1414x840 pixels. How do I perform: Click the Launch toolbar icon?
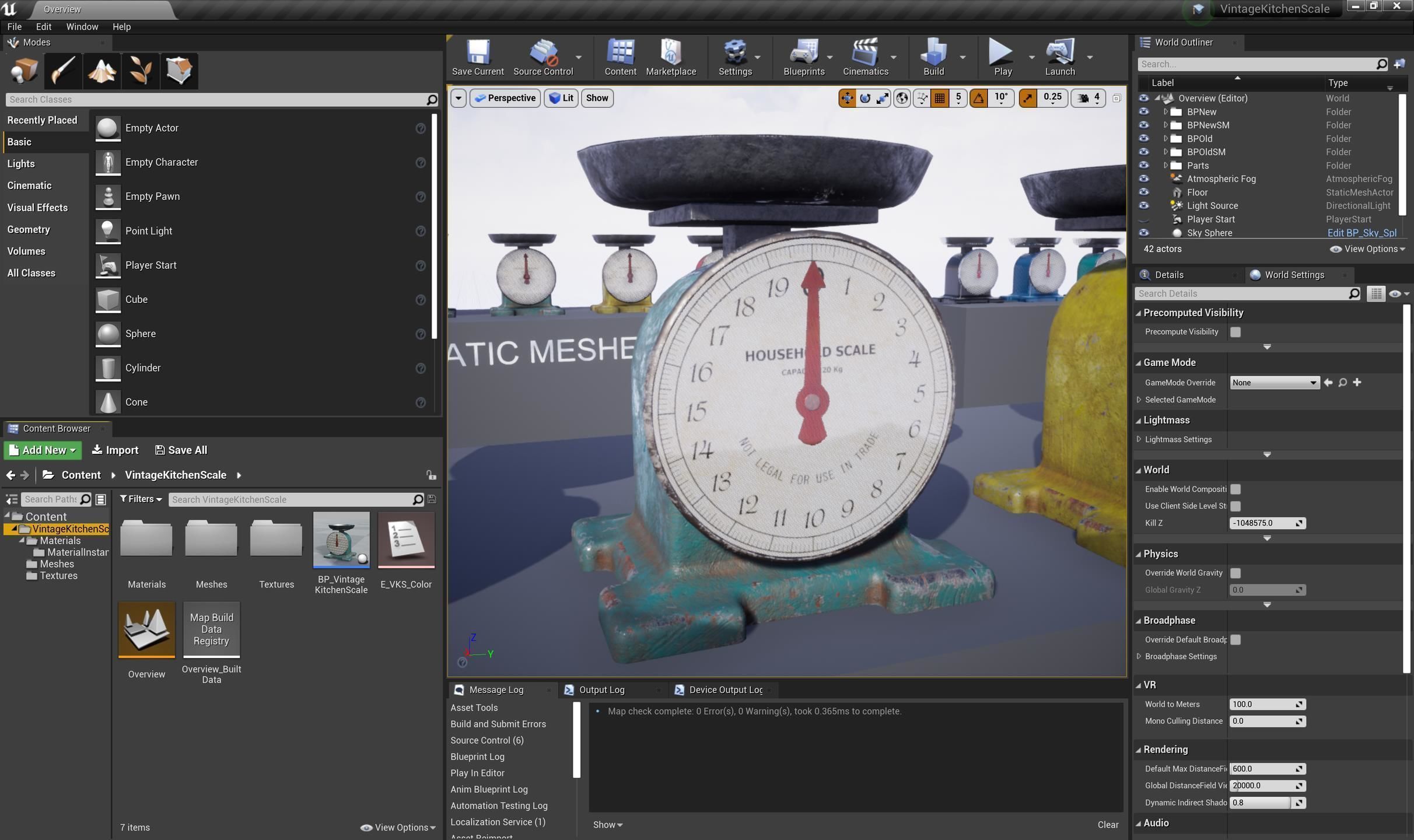coord(1059,57)
